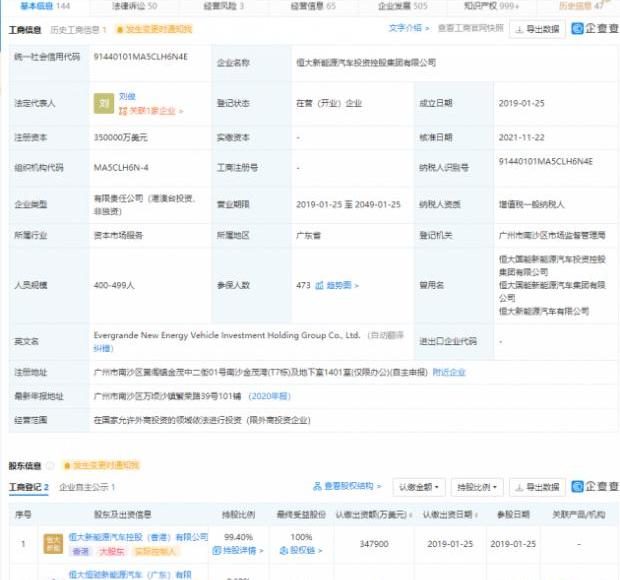Viewport: 620px width, 580px height.
Task: Click the icon before 持股详情
Action: (x=217, y=550)
